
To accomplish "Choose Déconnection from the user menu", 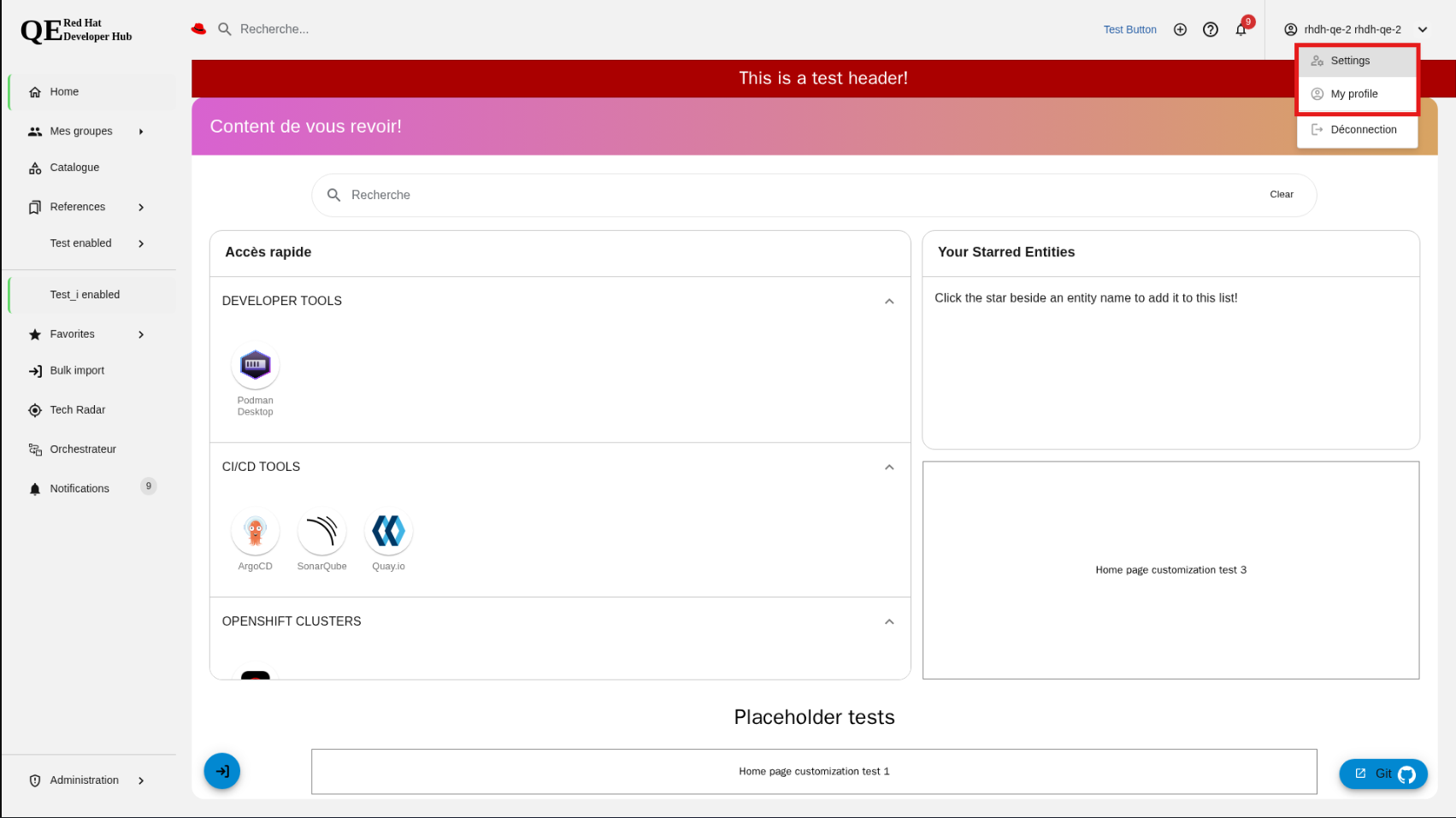I will pyautogui.click(x=1363, y=130).
